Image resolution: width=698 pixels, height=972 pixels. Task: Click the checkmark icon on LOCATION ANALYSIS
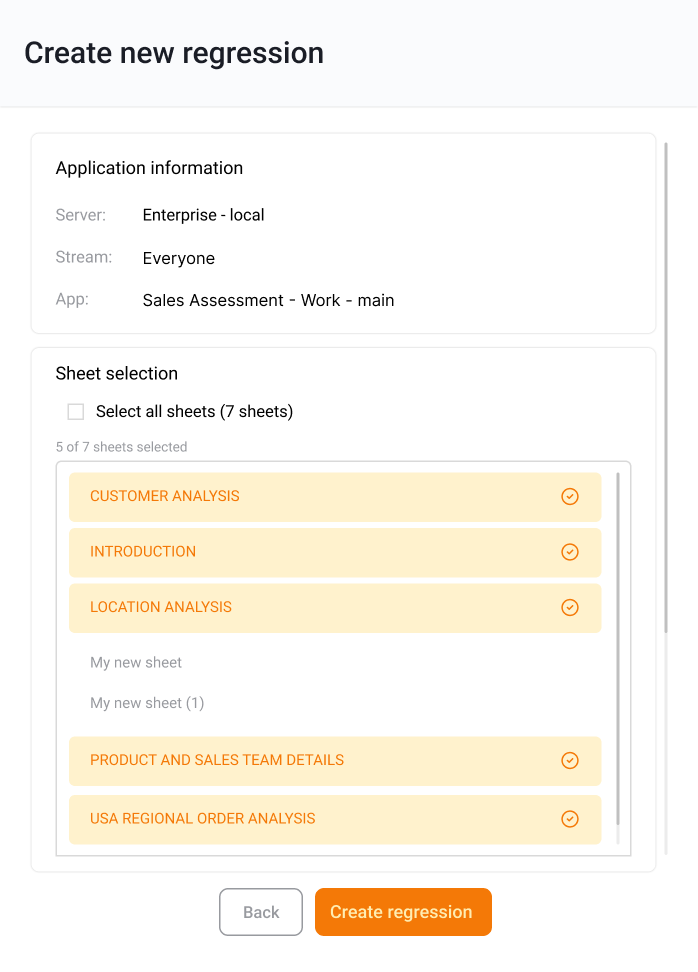click(570, 608)
